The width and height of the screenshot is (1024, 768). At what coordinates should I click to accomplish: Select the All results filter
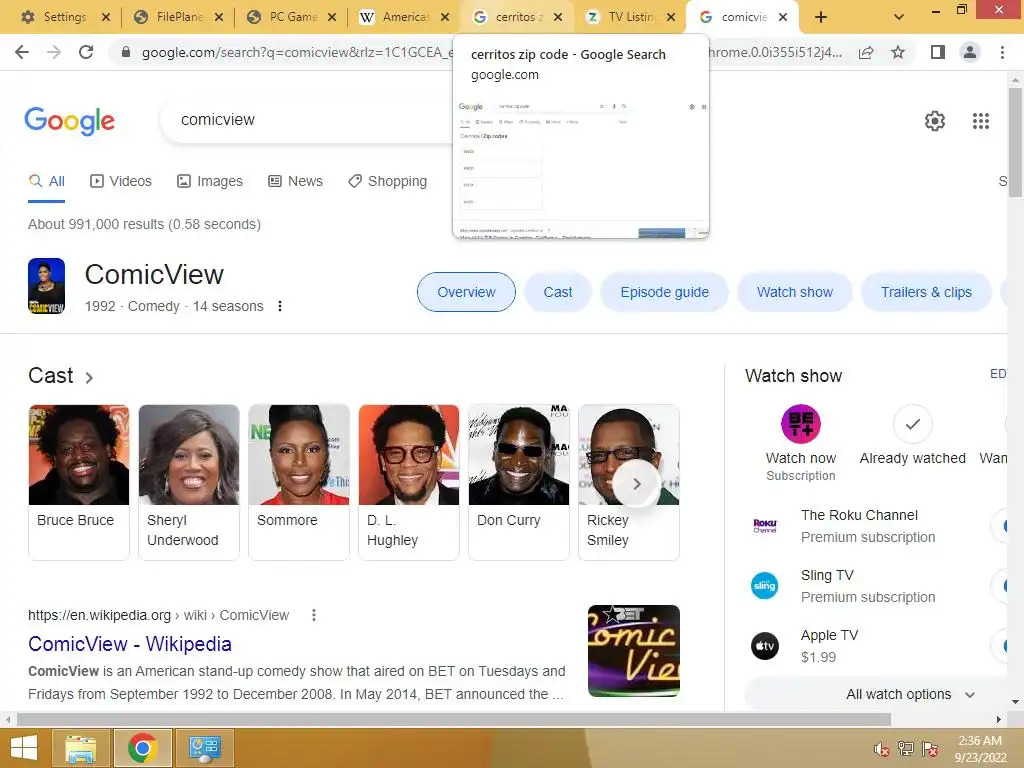pos(46,181)
